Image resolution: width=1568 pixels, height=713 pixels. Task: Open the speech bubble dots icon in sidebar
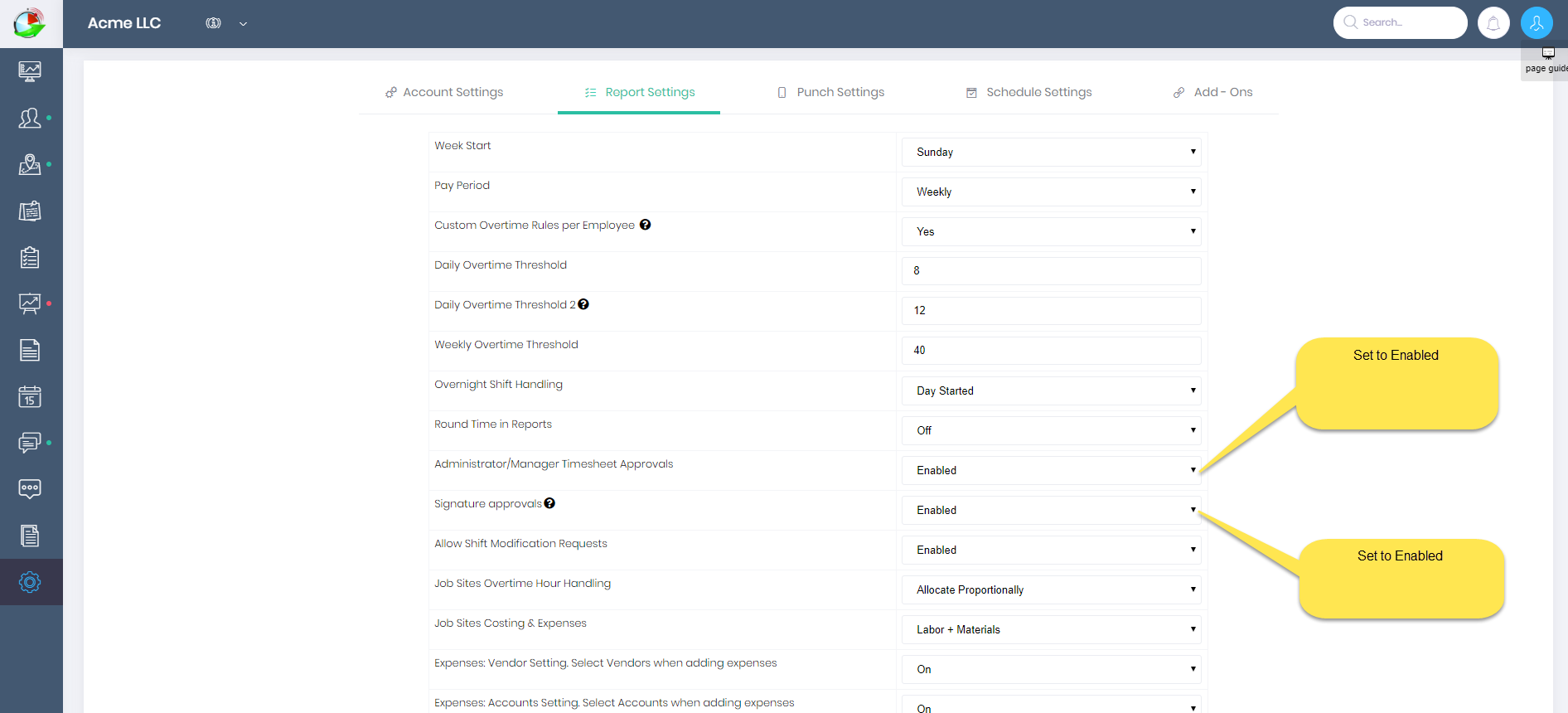(x=30, y=489)
